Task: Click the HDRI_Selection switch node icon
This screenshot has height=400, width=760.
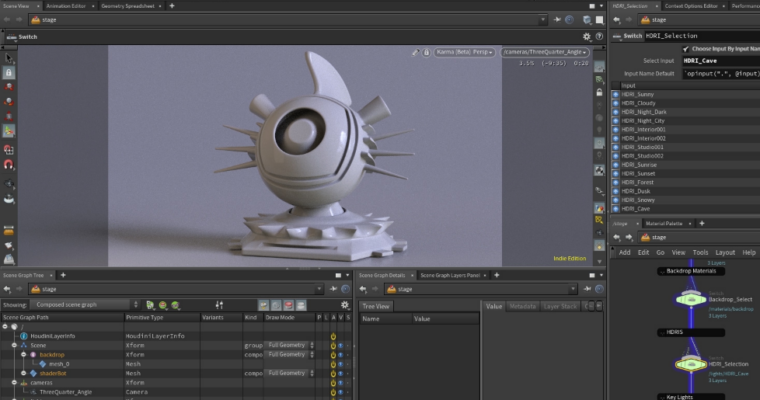Action: [x=689, y=364]
